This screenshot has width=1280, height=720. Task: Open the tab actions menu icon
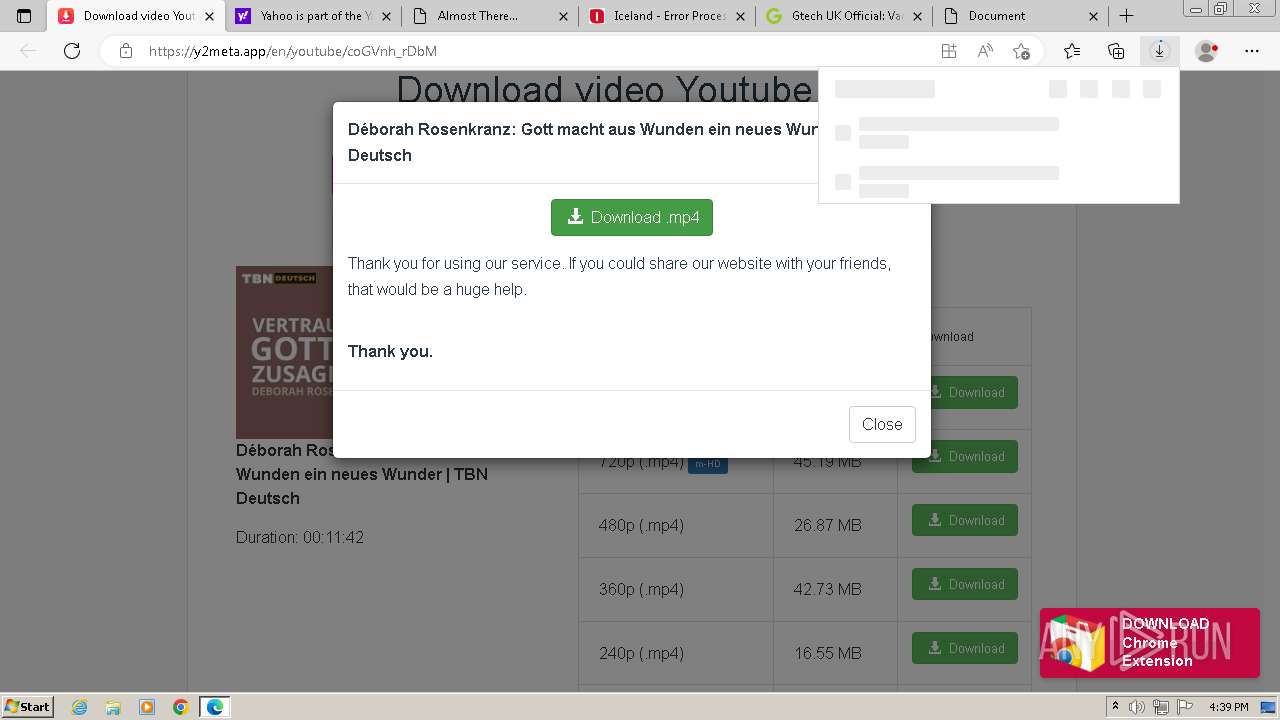tap(24, 16)
